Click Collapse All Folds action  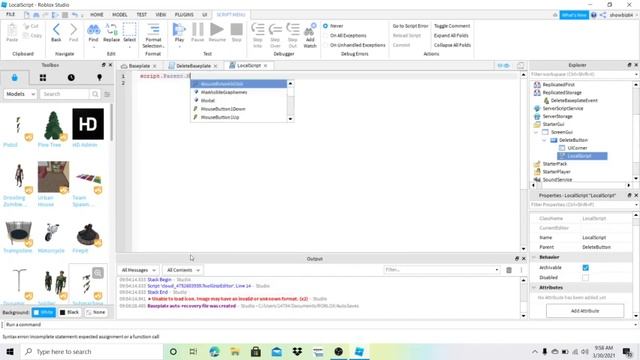[x=452, y=45]
